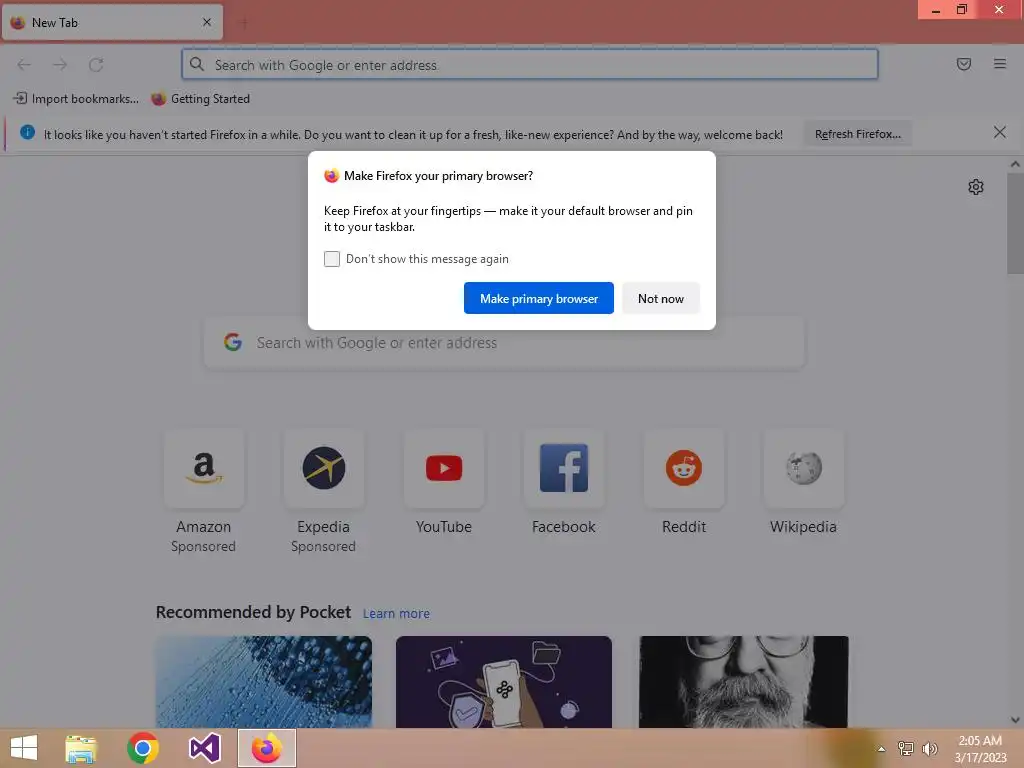Open the Save to Pocket icon

coord(963,64)
